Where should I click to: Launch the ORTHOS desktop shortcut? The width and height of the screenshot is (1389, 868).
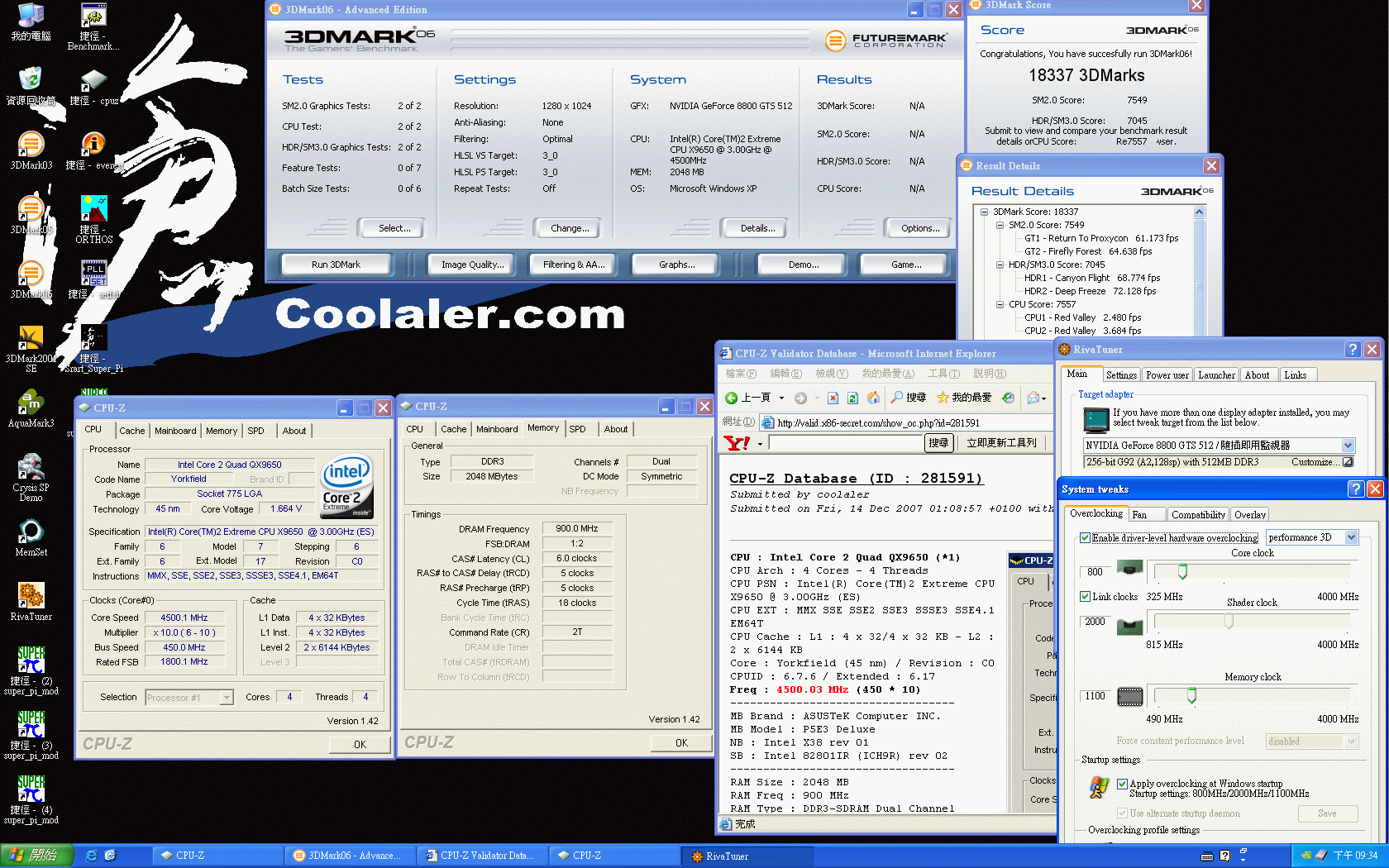coord(93,209)
